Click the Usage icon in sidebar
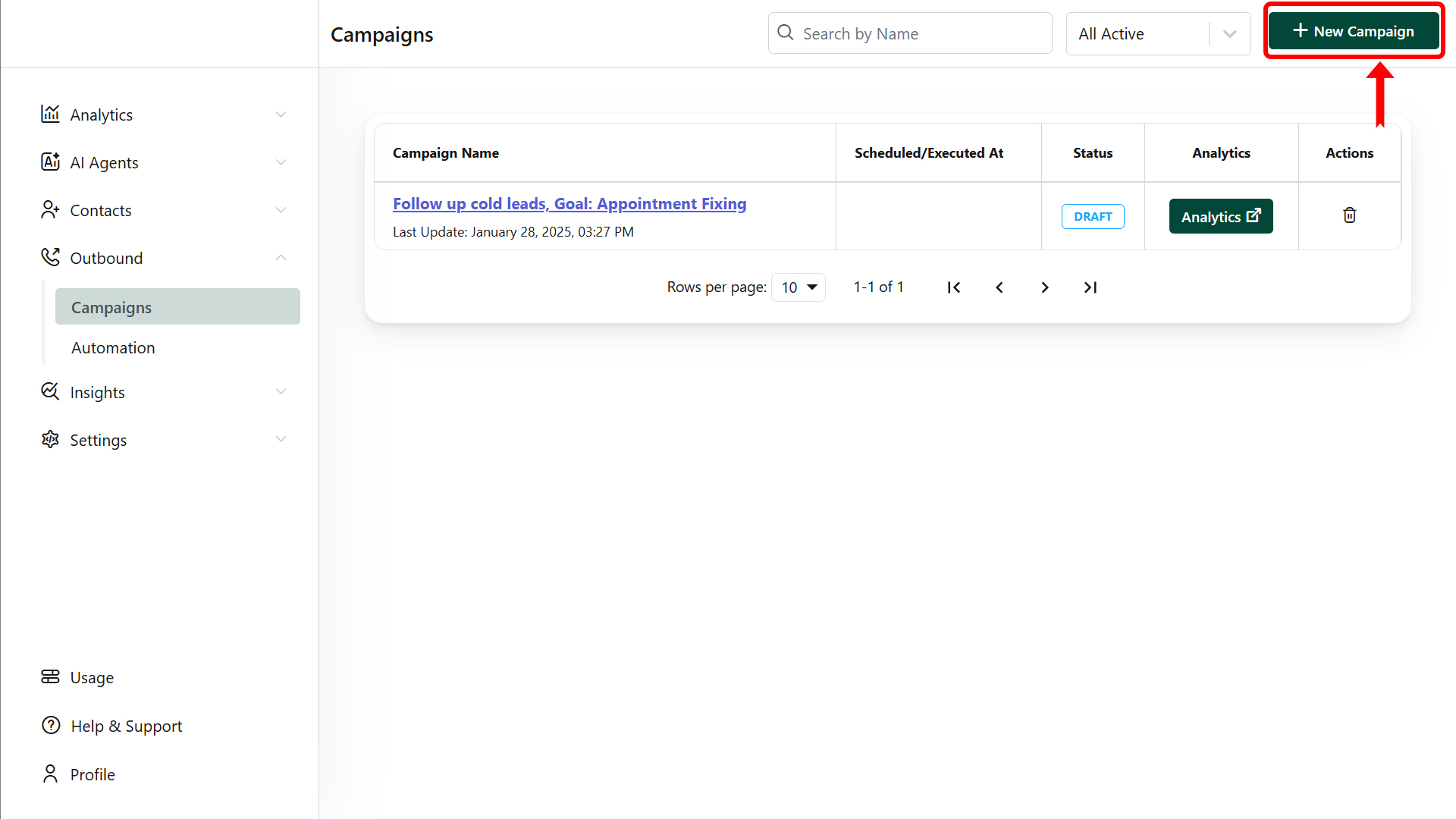 50,676
